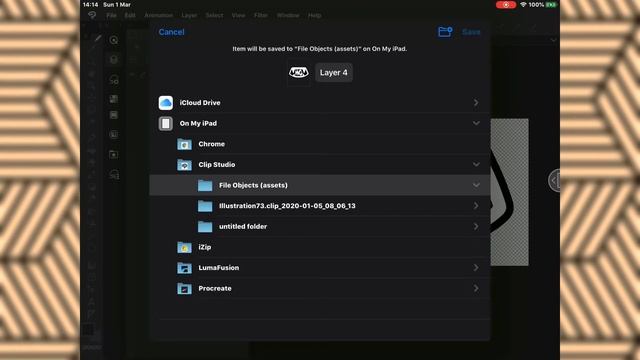Viewport: 640px width, 360px height.
Task: Open the Filter menu
Action: [x=261, y=16]
